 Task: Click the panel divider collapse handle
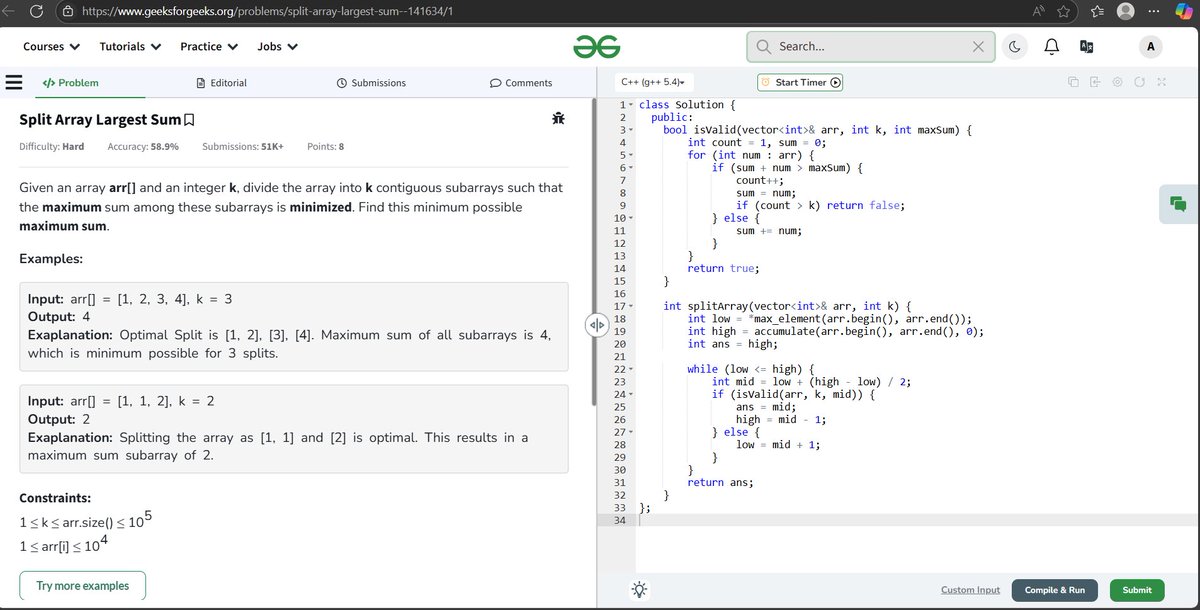(596, 325)
